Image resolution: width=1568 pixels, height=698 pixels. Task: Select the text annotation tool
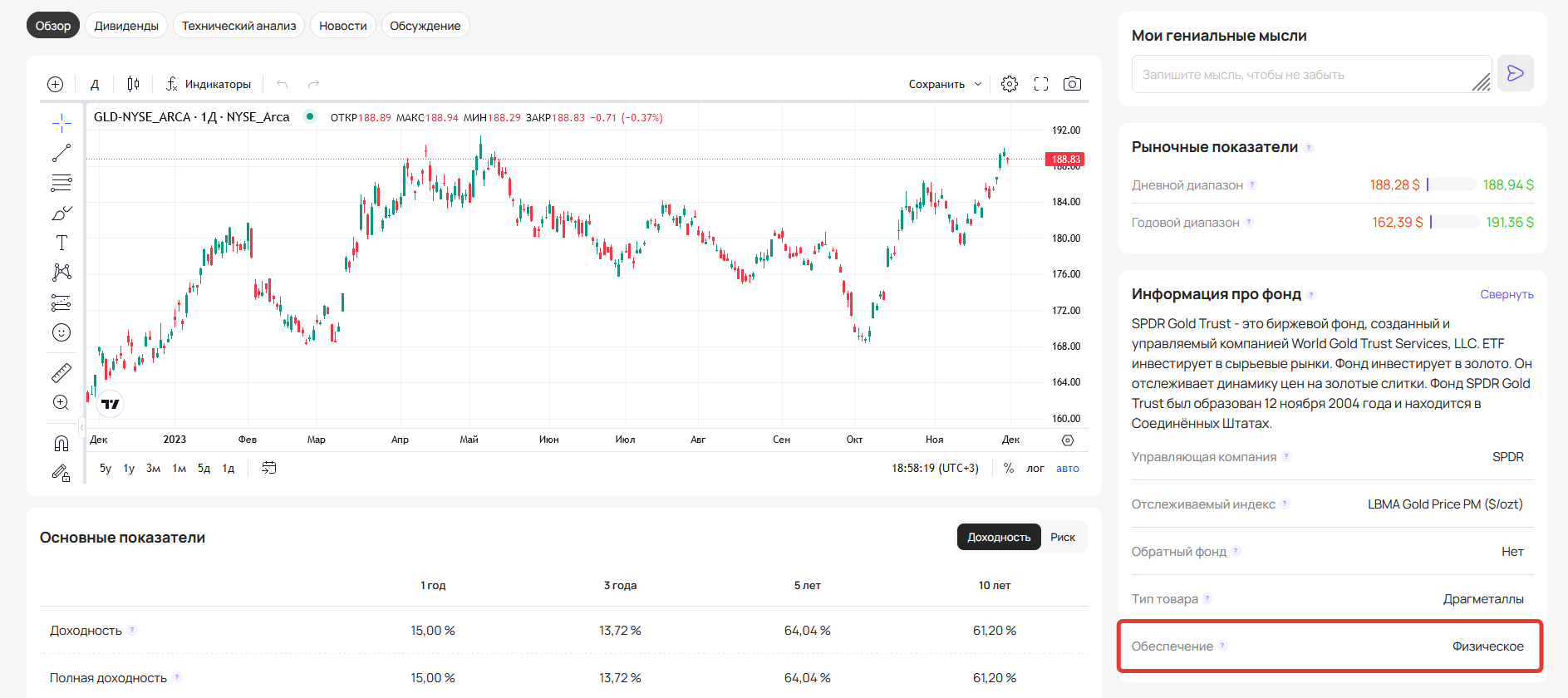61,243
